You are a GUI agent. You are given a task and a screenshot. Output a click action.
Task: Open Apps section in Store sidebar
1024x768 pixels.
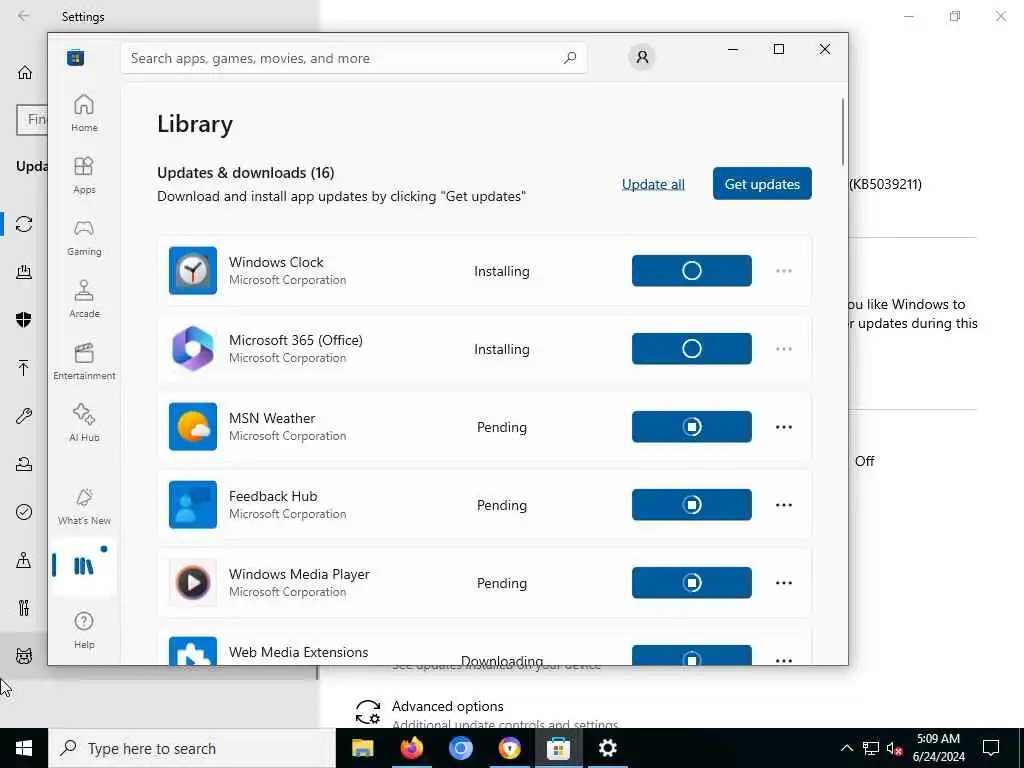[x=84, y=175]
